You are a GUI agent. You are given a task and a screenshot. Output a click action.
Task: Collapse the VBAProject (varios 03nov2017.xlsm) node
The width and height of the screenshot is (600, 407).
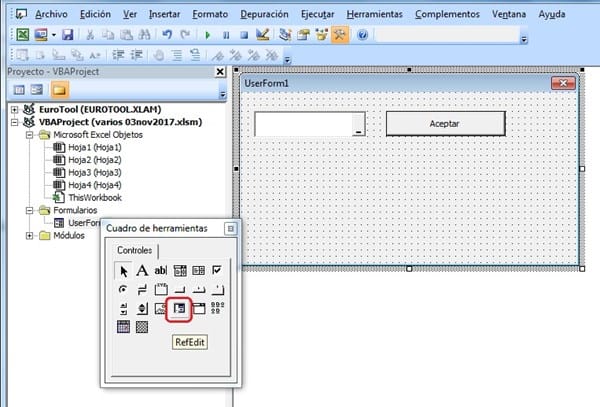pos(14,122)
